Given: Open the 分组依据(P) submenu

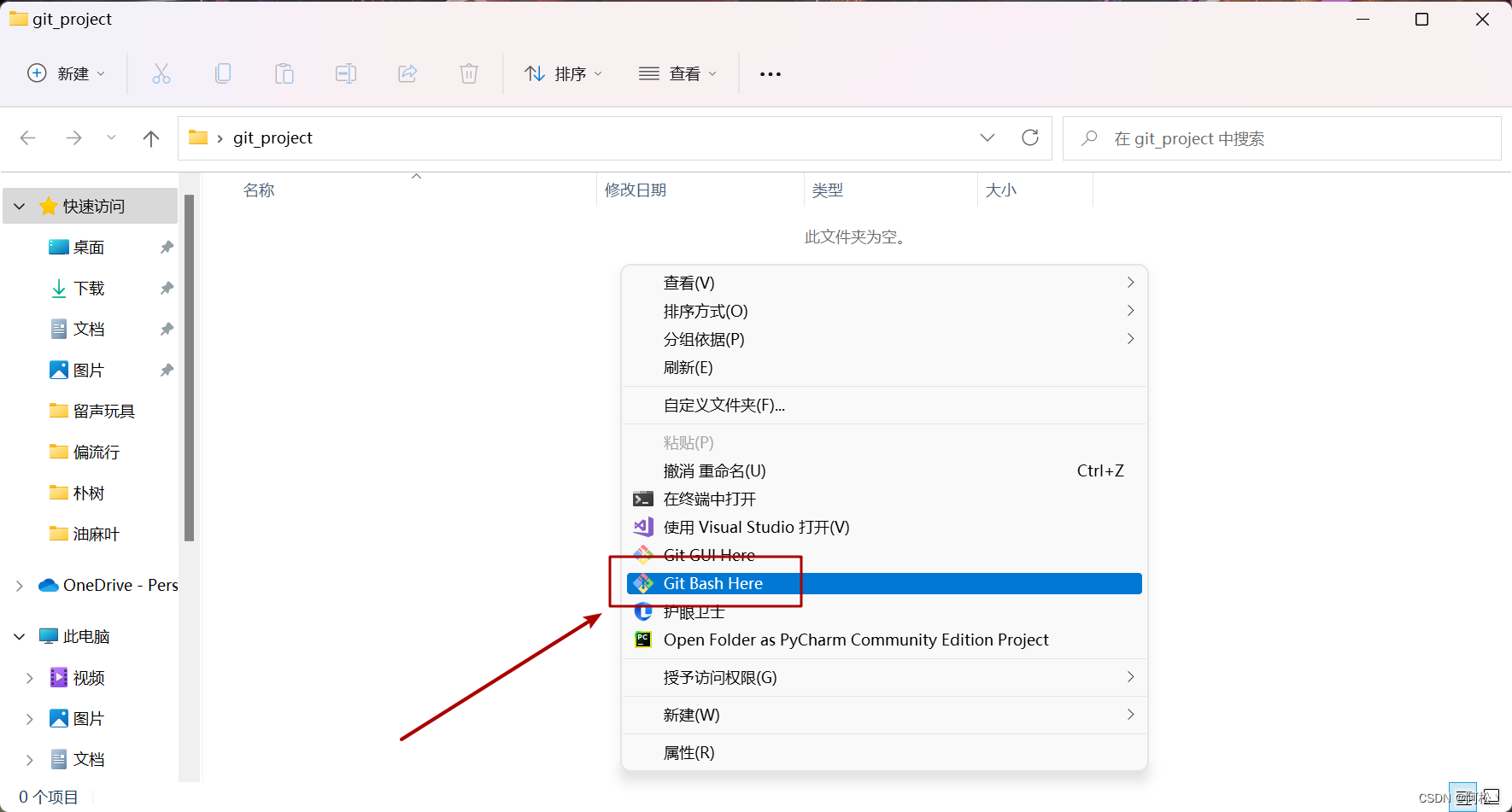Looking at the screenshot, I should pos(884,339).
